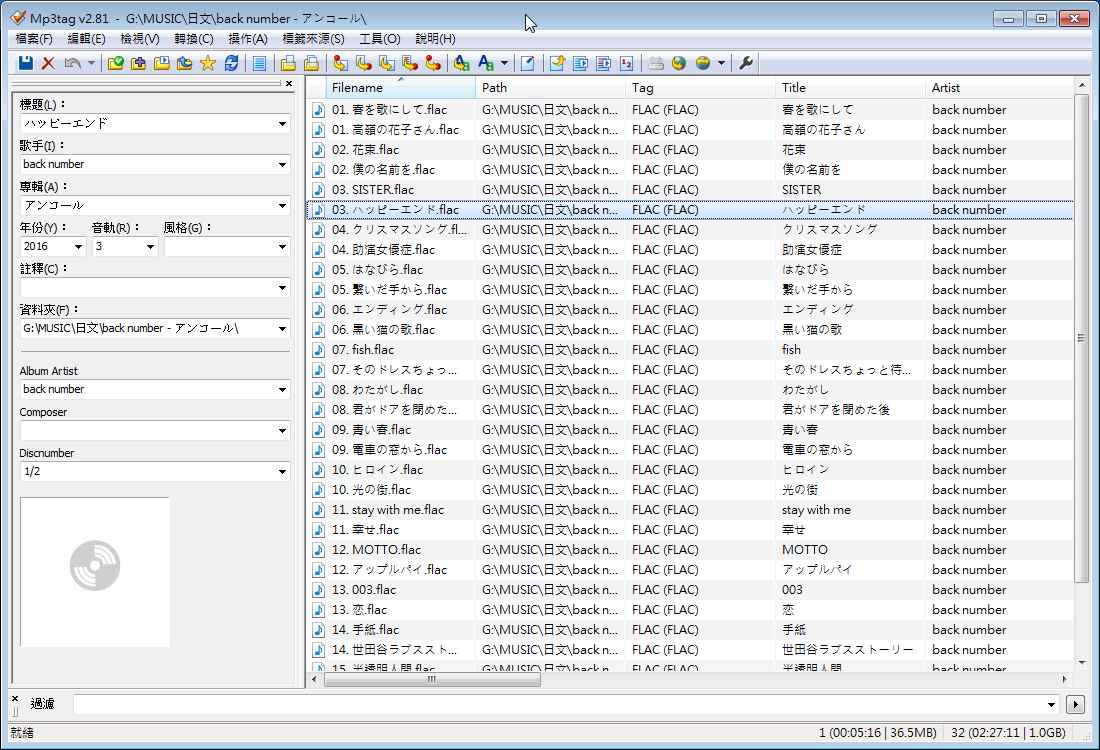Sort the list by Path column

click(551, 88)
